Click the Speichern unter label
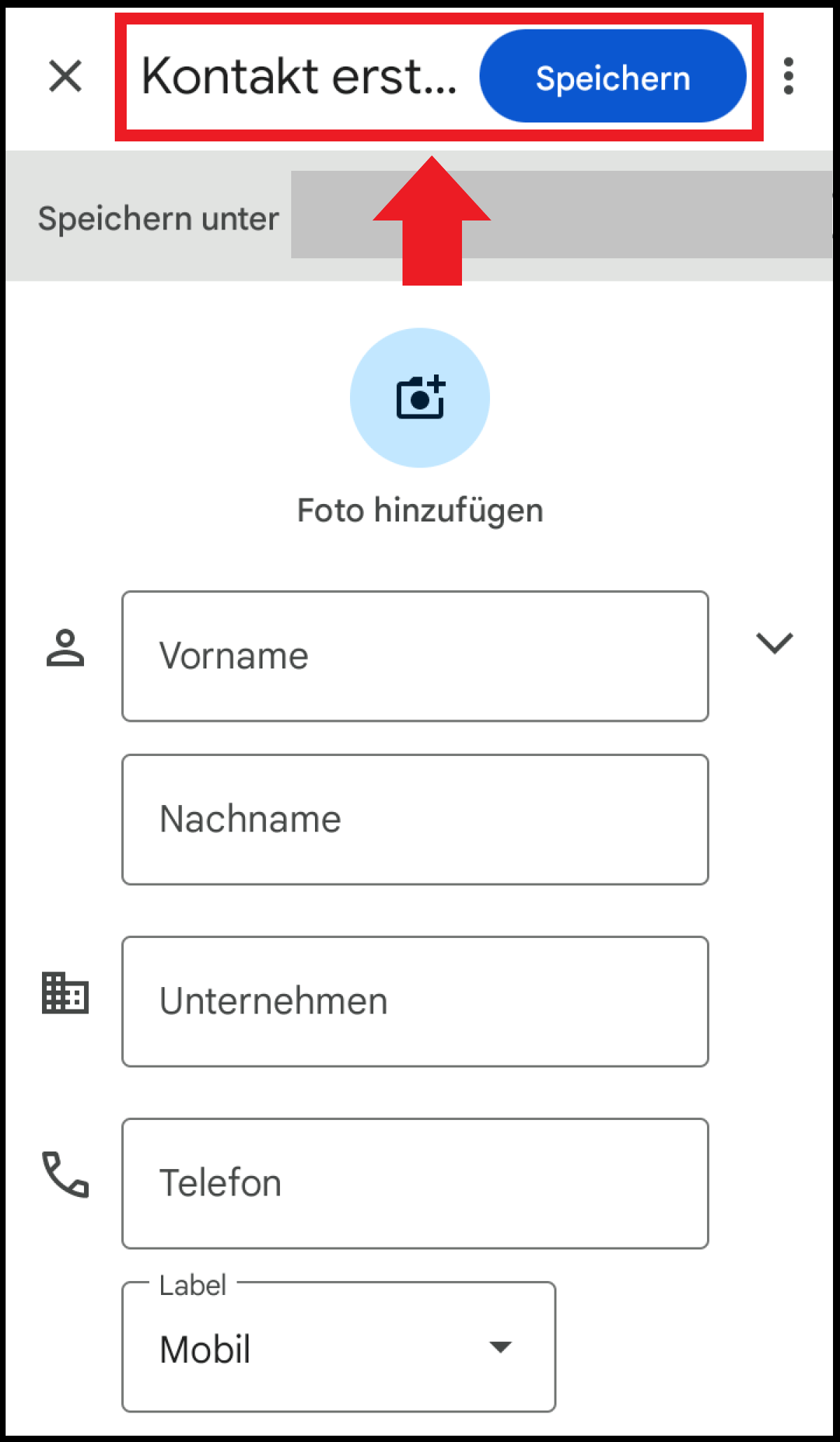The image size is (840, 1442). click(158, 218)
